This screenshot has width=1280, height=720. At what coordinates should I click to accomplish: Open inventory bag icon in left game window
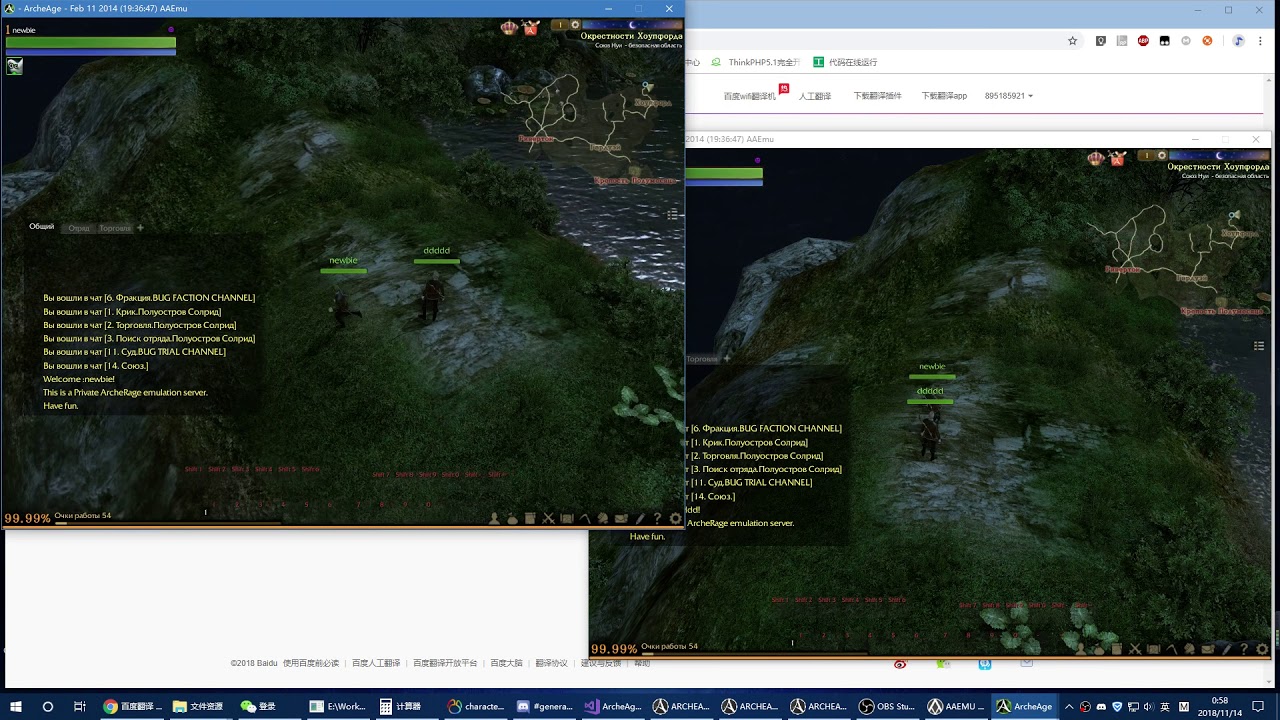(512, 519)
